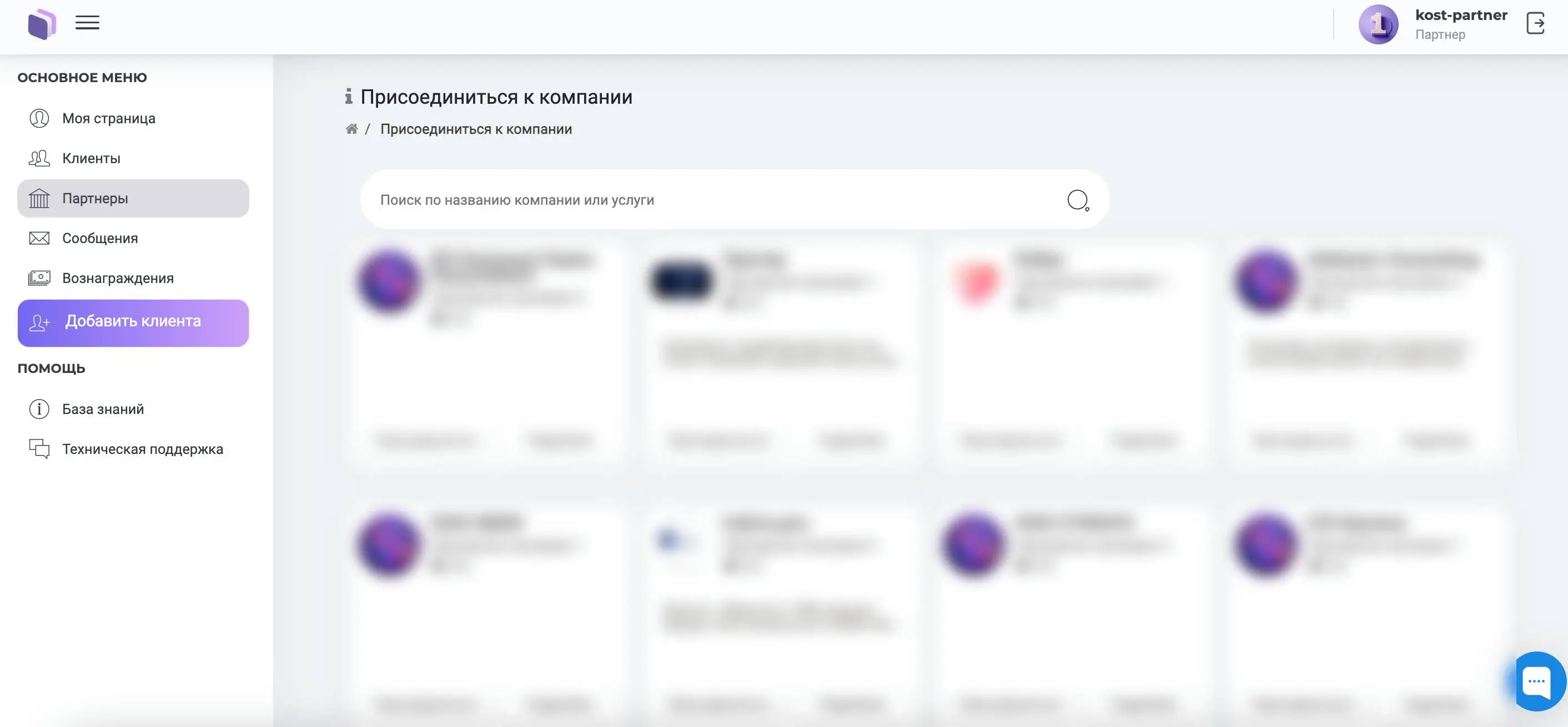This screenshot has height=727, width=1568.
Task: Click the Добавить клиента button
Action: [x=133, y=322]
